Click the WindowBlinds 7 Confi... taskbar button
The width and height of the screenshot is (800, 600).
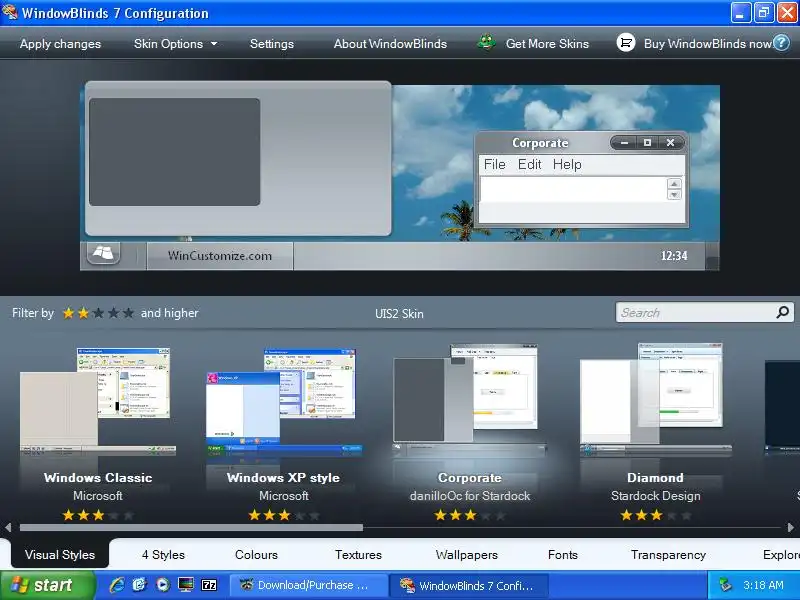469,585
